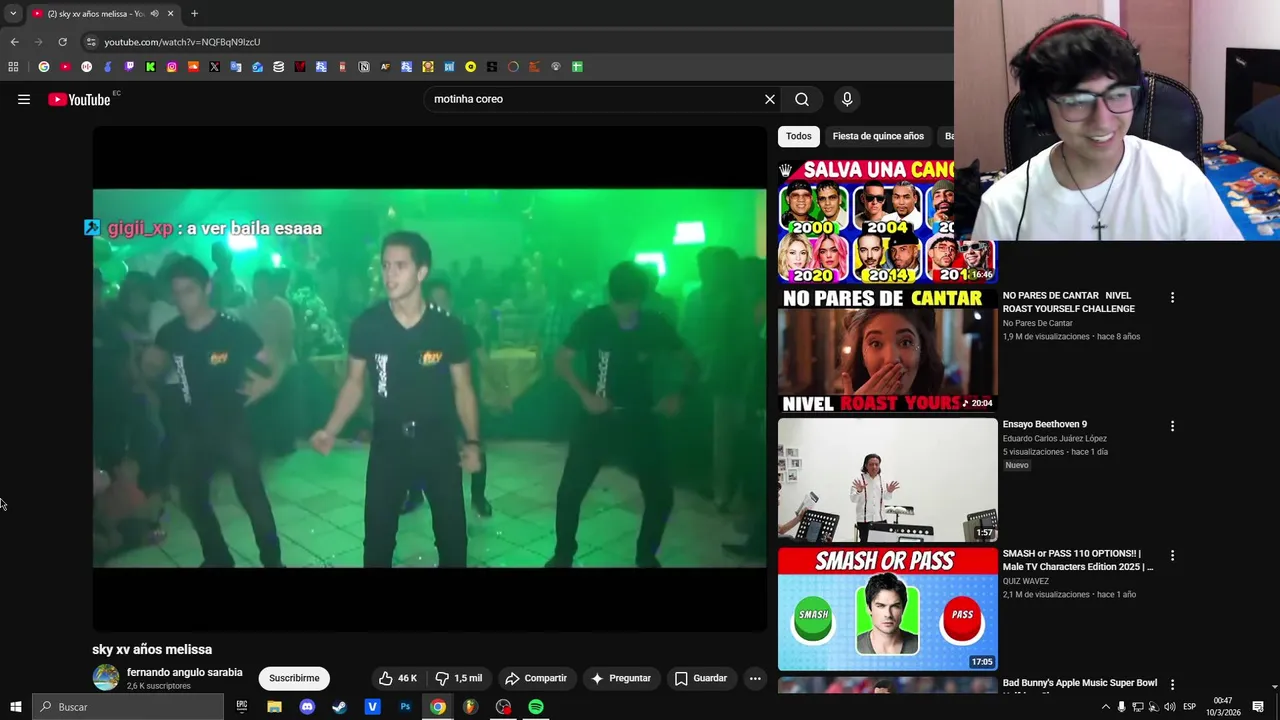Open a new browser tab with plus
This screenshot has width=1280, height=720.
click(194, 14)
